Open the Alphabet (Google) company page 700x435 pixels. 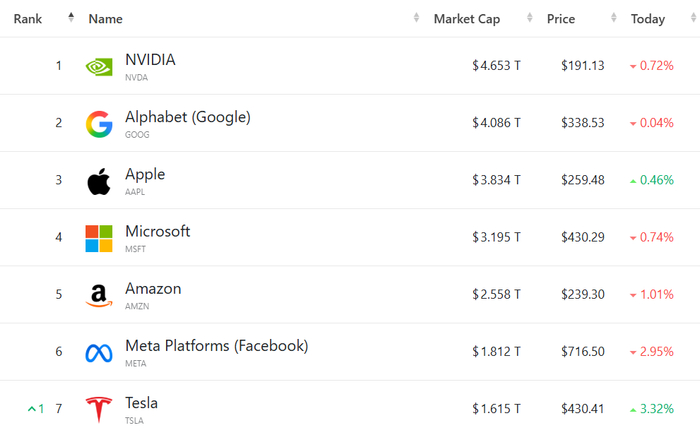coord(187,117)
